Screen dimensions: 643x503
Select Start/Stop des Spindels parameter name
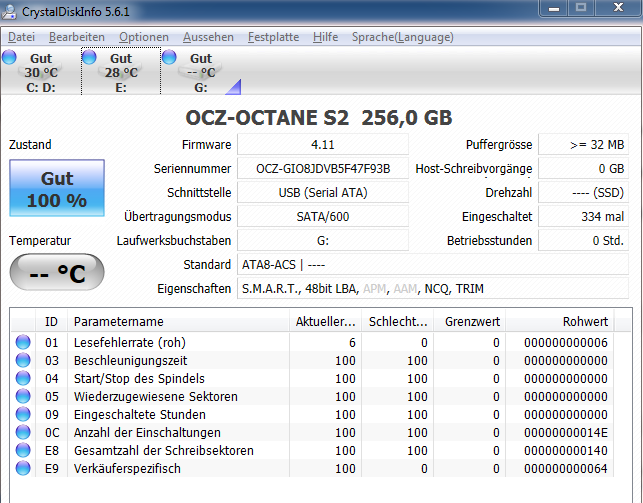click(139, 378)
